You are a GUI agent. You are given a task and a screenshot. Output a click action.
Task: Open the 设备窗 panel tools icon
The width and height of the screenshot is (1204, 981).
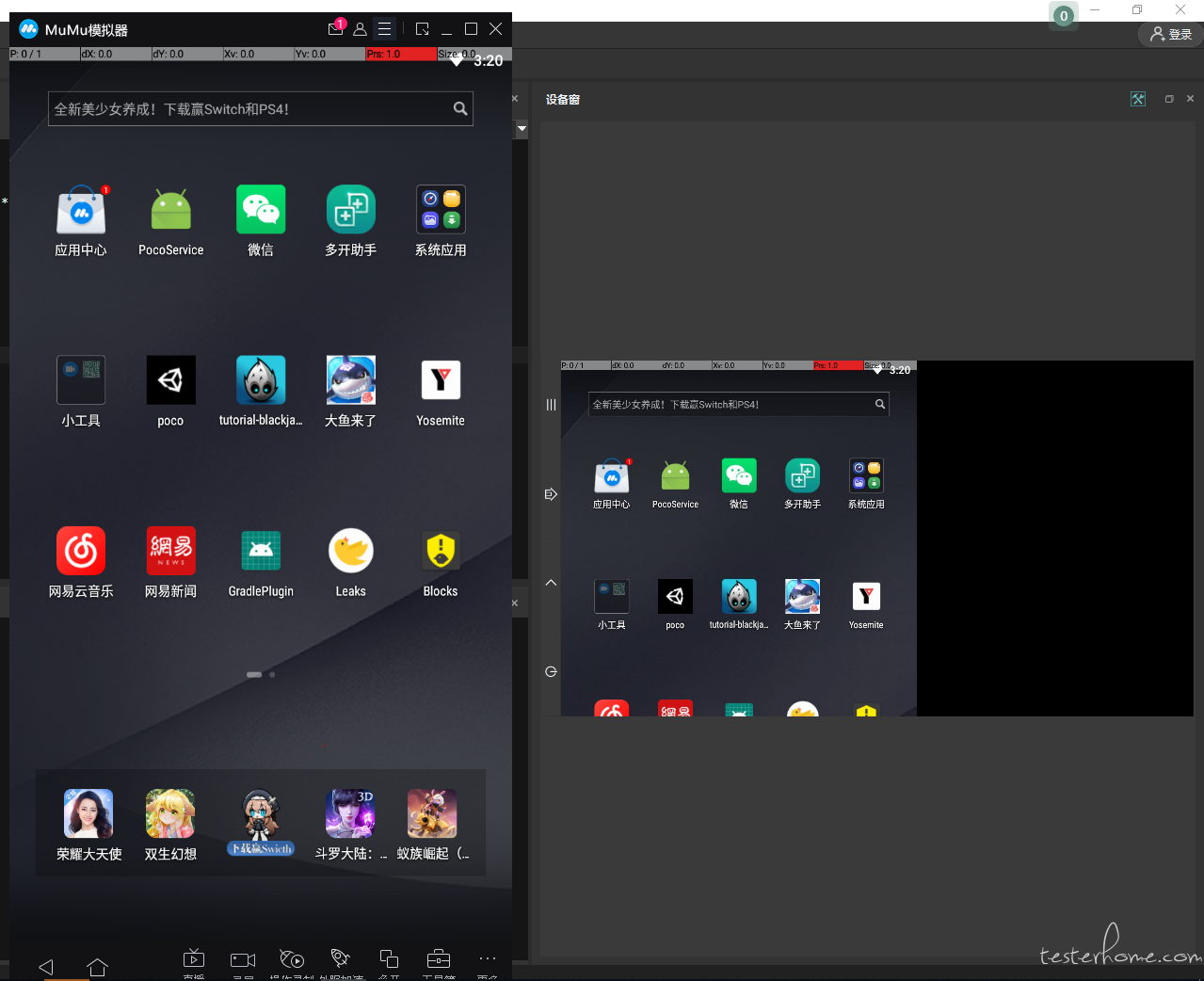(1138, 99)
